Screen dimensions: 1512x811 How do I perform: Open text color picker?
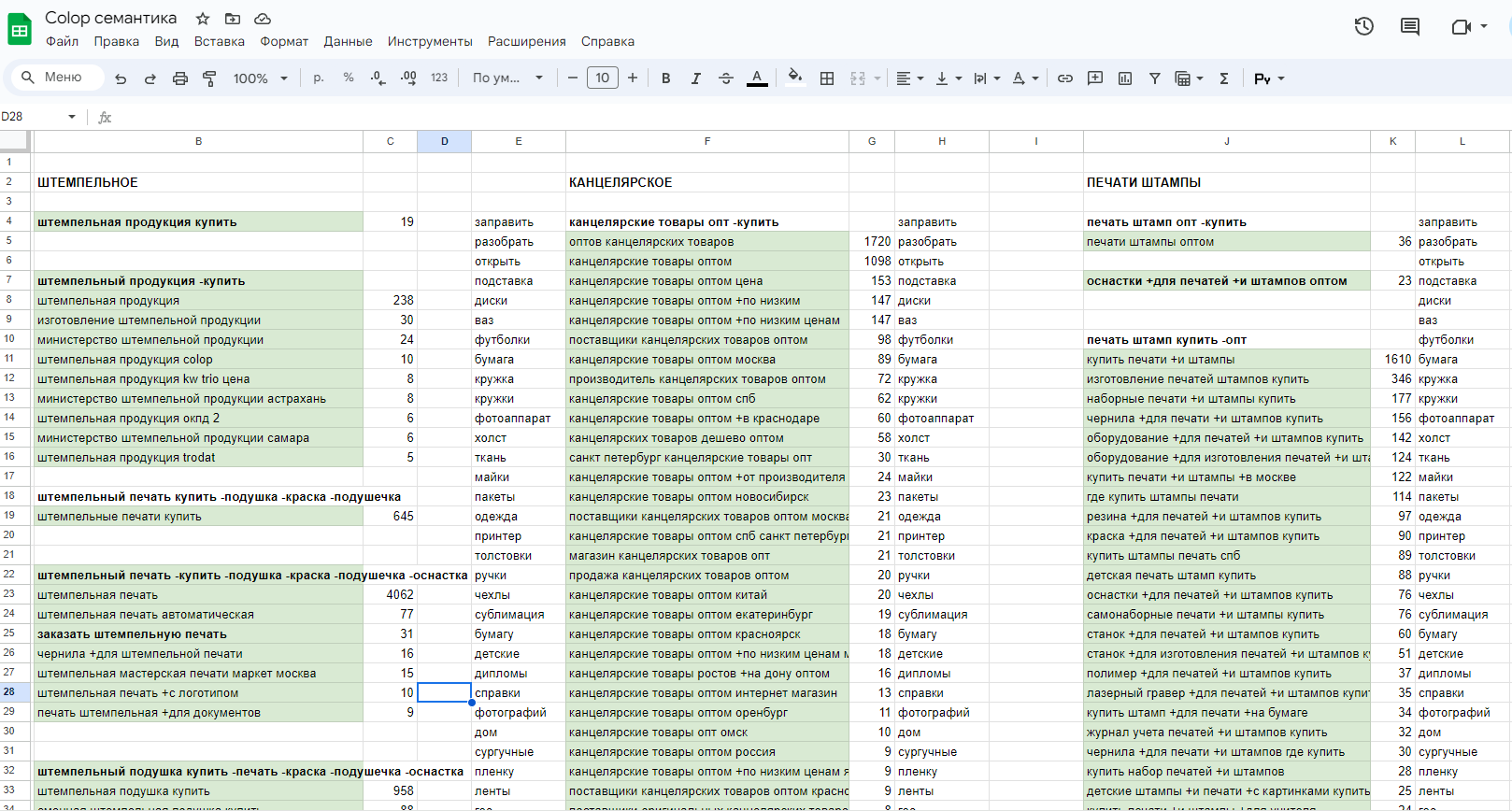click(x=757, y=78)
